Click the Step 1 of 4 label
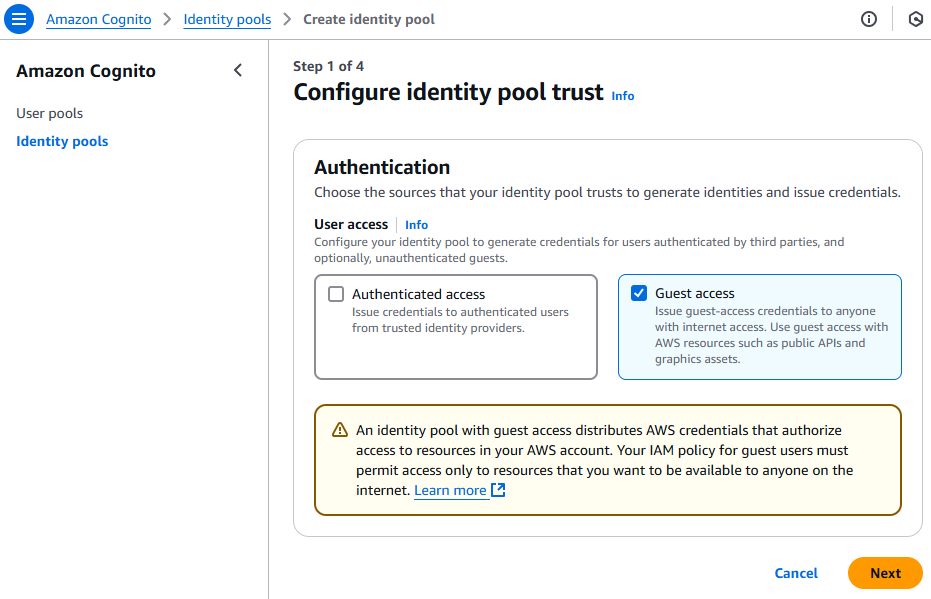This screenshot has width=931, height=599. click(x=328, y=66)
